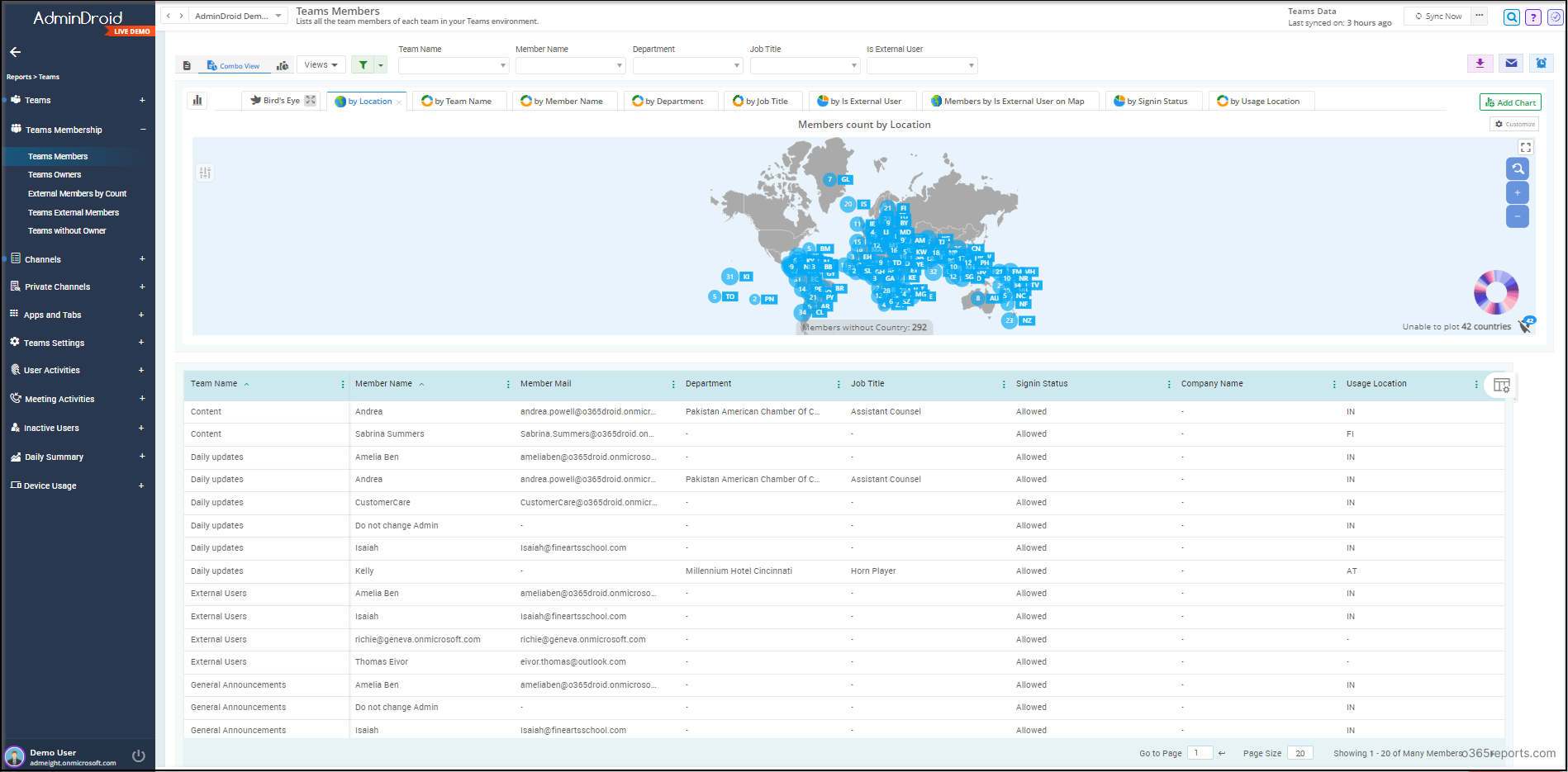
Task: Go to previous report arrow
Action: point(169,16)
